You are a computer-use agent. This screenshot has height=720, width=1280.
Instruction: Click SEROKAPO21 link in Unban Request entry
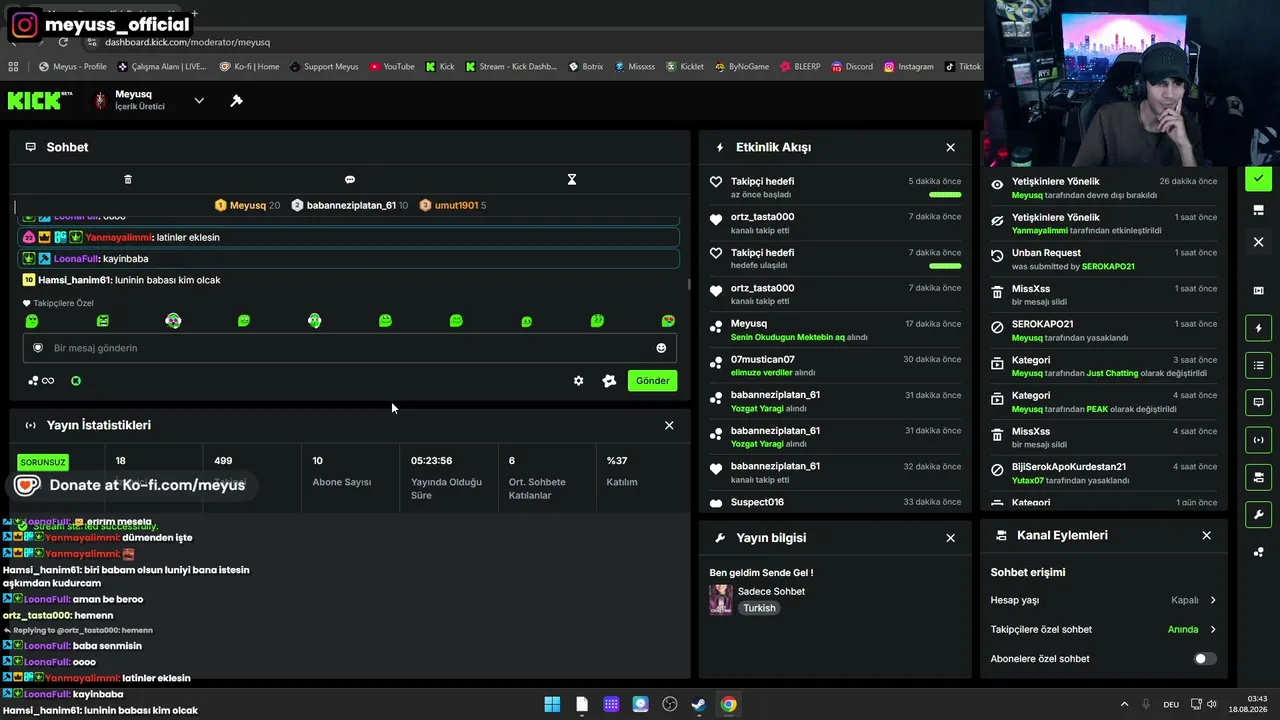point(1108,267)
